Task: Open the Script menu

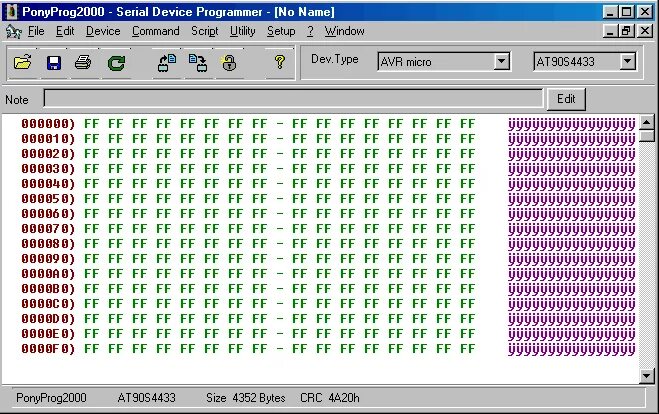Action: tap(205, 31)
